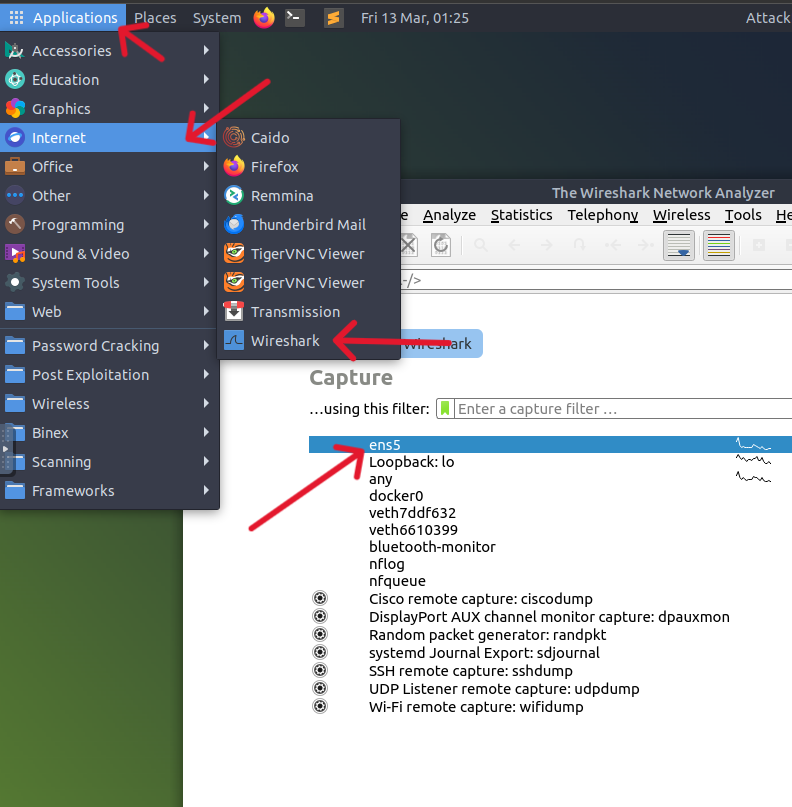Screen dimensions: 792x807
Task: Launch Wireshark from the Internet submenu
Action: pos(285,341)
